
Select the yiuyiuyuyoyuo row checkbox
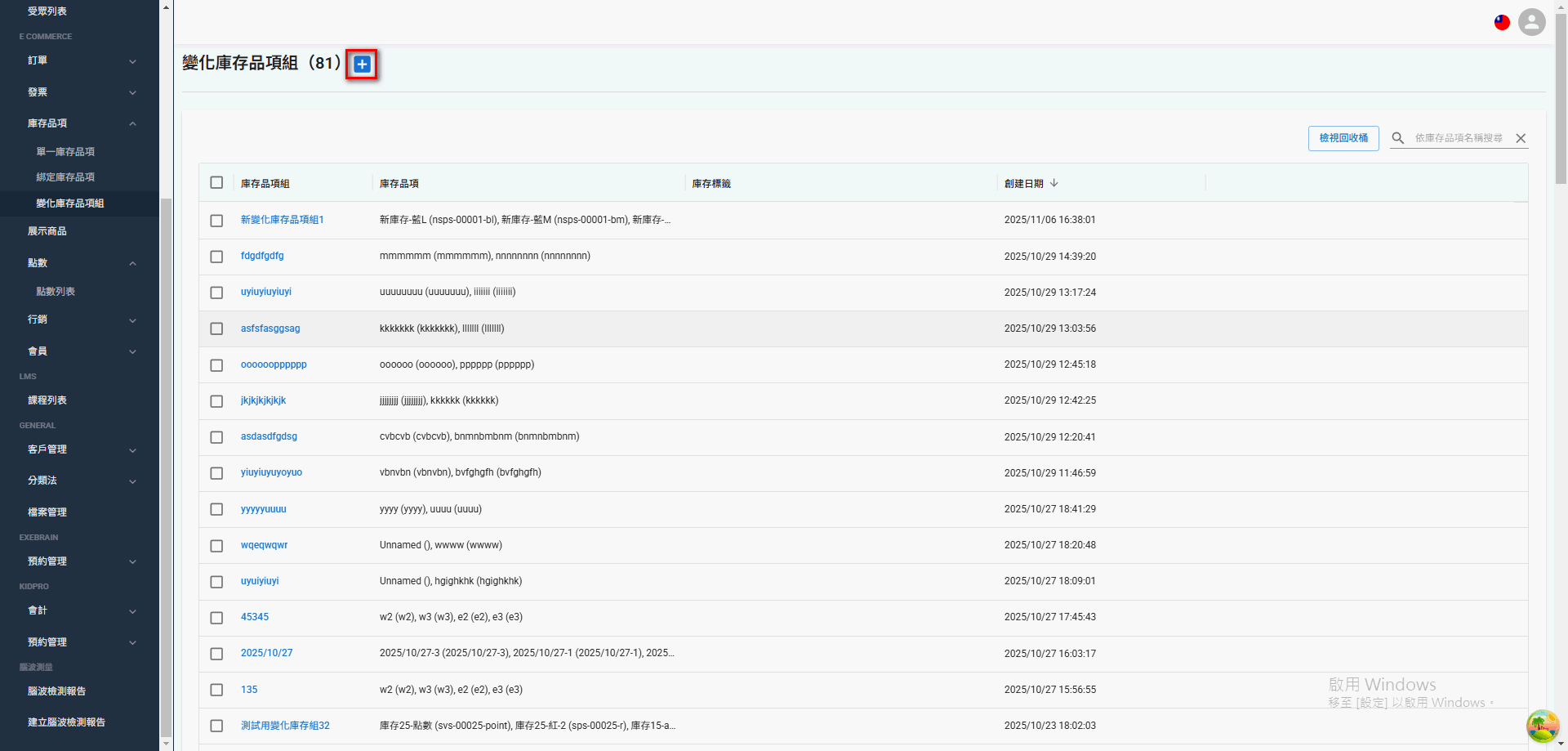pyautogui.click(x=216, y=473)
